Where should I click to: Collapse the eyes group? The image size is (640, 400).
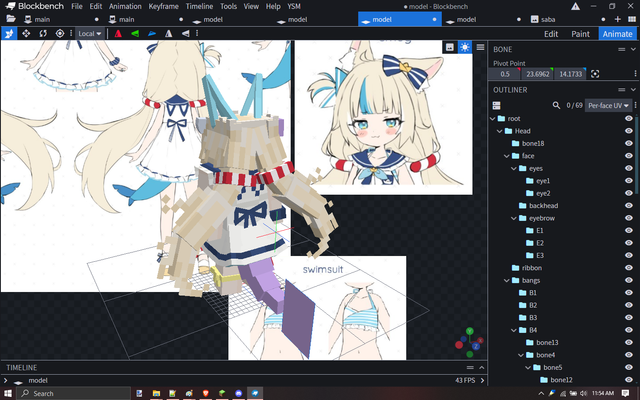(513, 169)
